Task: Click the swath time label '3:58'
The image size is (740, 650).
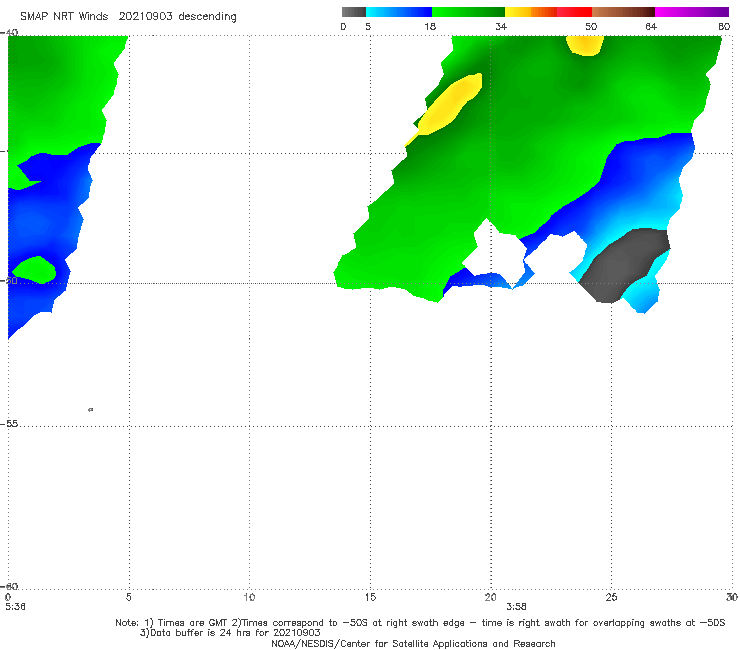Action: click(516, 607)
